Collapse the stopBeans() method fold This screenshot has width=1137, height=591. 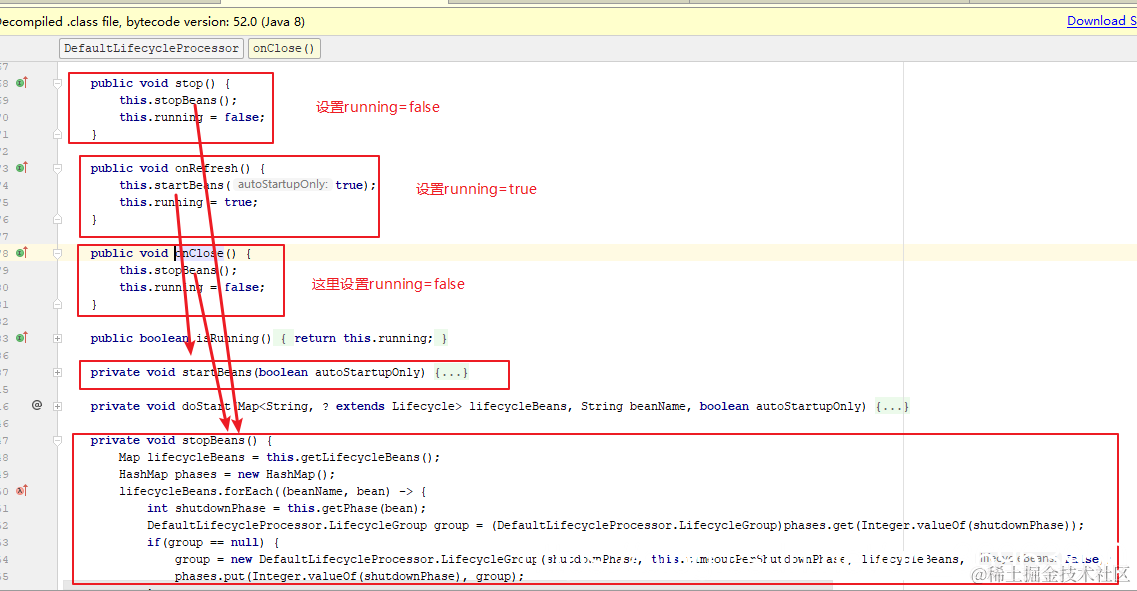(57, 440)
